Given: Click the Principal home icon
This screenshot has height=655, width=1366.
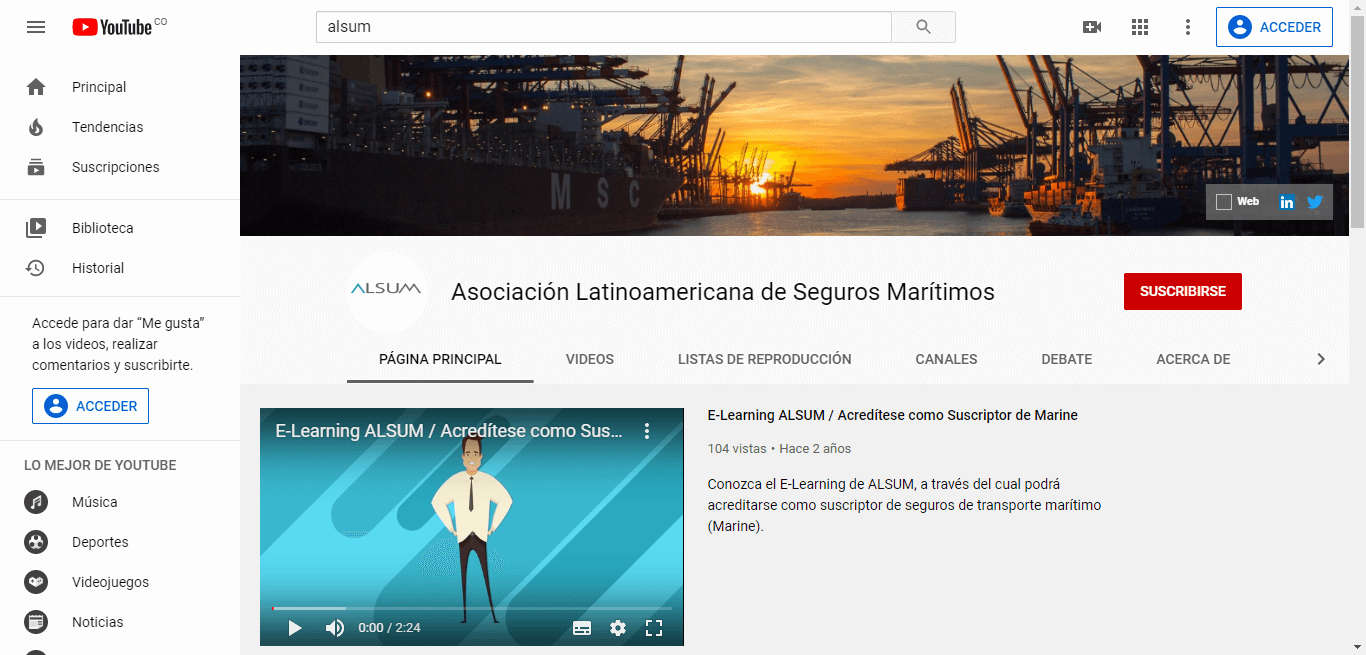Looking at the screenshot, I should pos(36,87).
